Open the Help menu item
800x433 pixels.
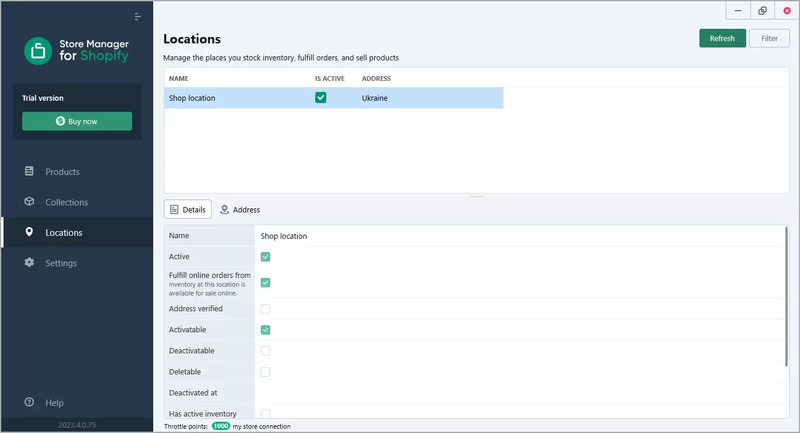pyautogui.click(x=78, y=402)
